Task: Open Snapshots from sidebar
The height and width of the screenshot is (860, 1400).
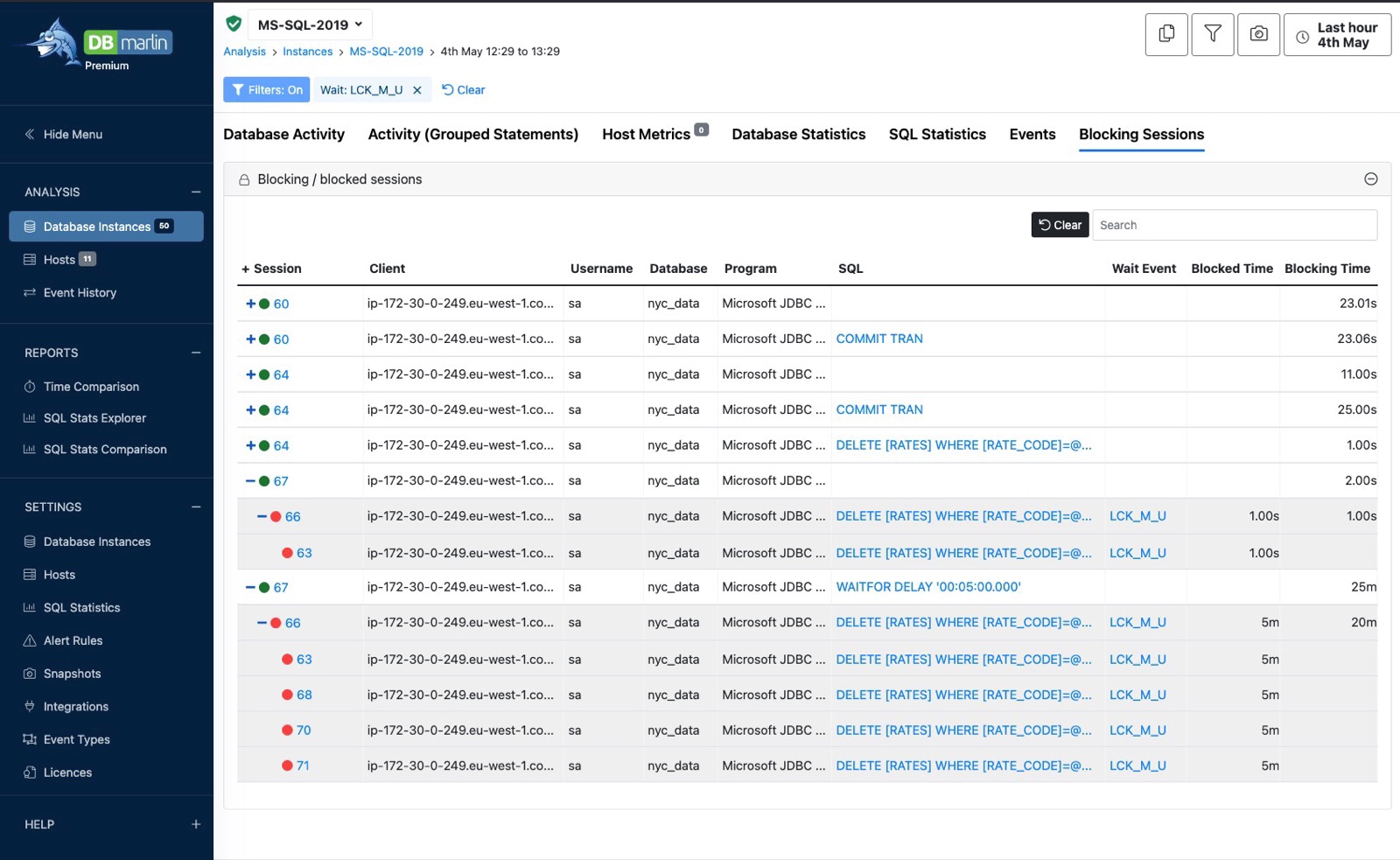Action: pos(72,674)
